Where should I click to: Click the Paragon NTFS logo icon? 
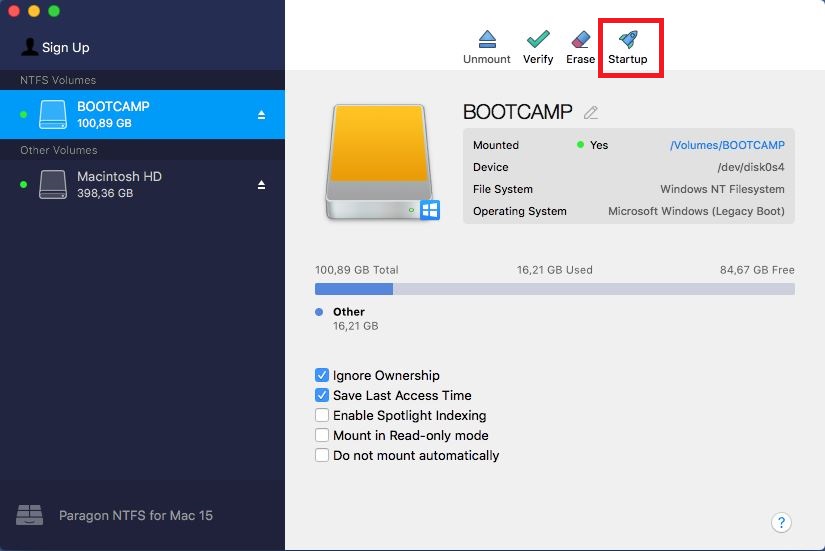[x=29, y=515]
